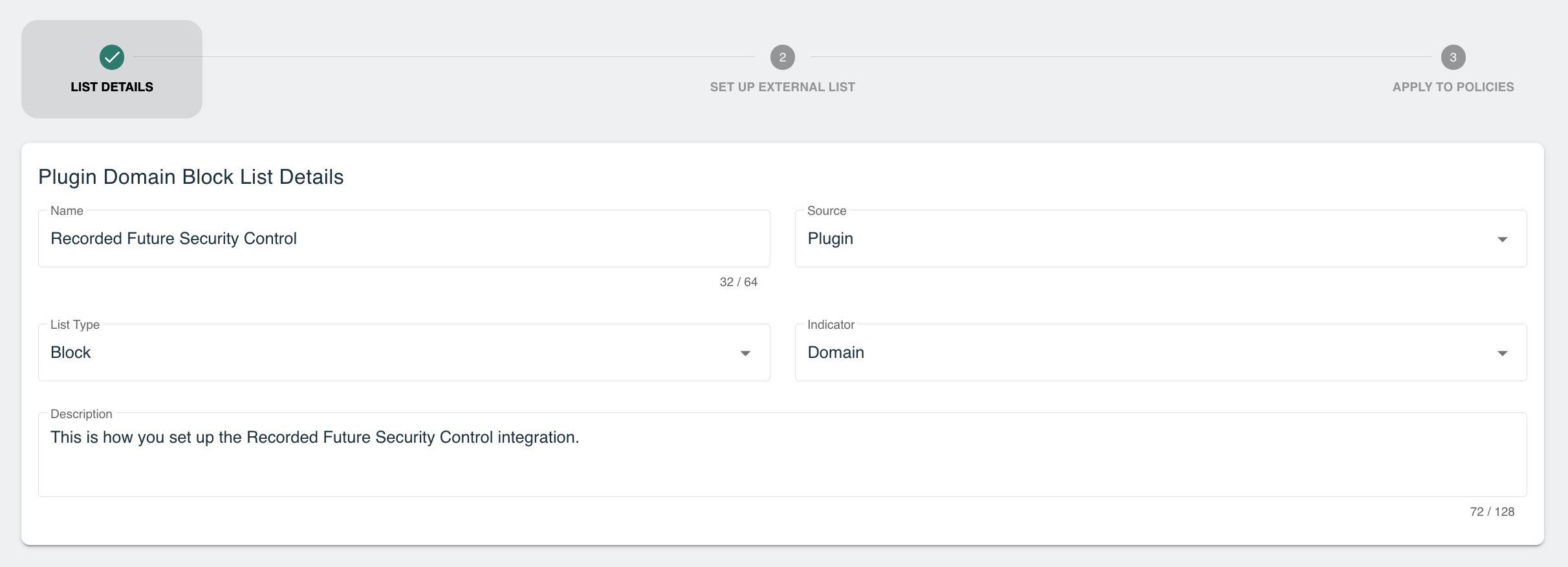
Task: Click the Source field showing Plugin
Action: tap(1160, 238)
